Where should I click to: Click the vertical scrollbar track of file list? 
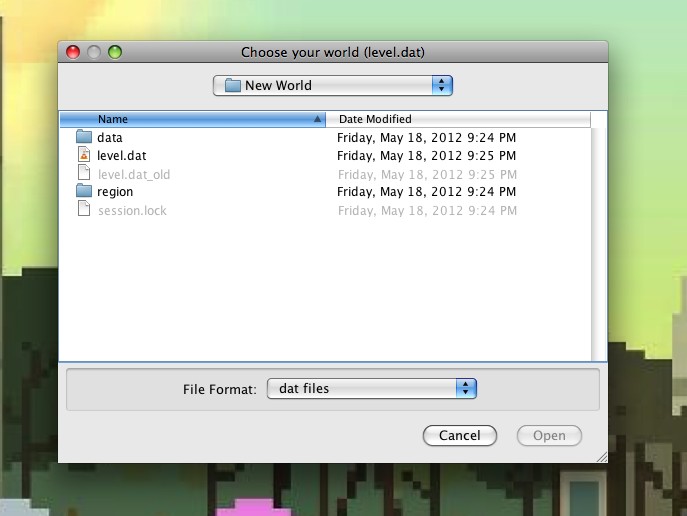coord(599,250)
